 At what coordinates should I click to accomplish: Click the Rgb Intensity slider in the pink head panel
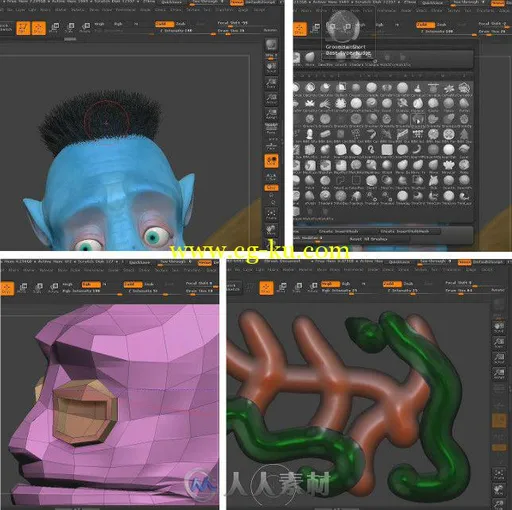tap(92, 291)
